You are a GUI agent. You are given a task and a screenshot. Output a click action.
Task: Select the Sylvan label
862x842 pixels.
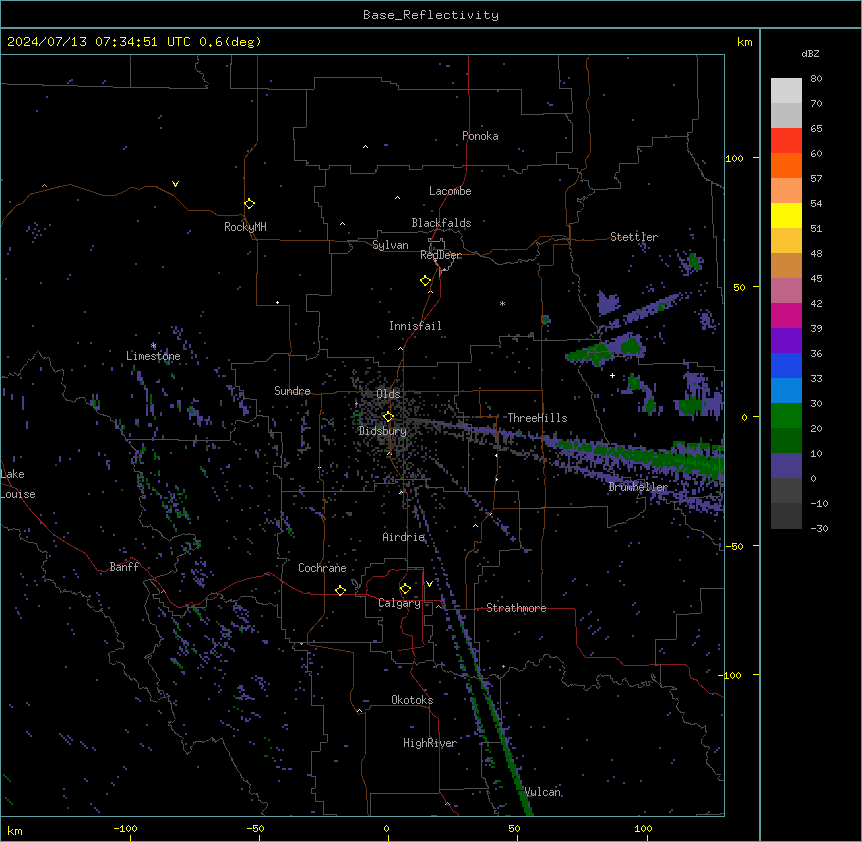tap(390, 245)
